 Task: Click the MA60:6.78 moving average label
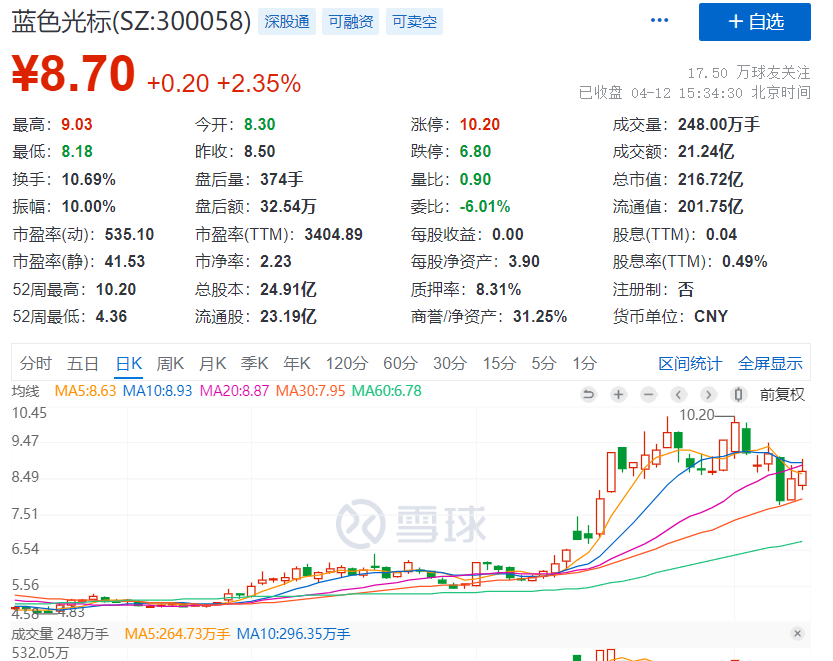point(387,391)
